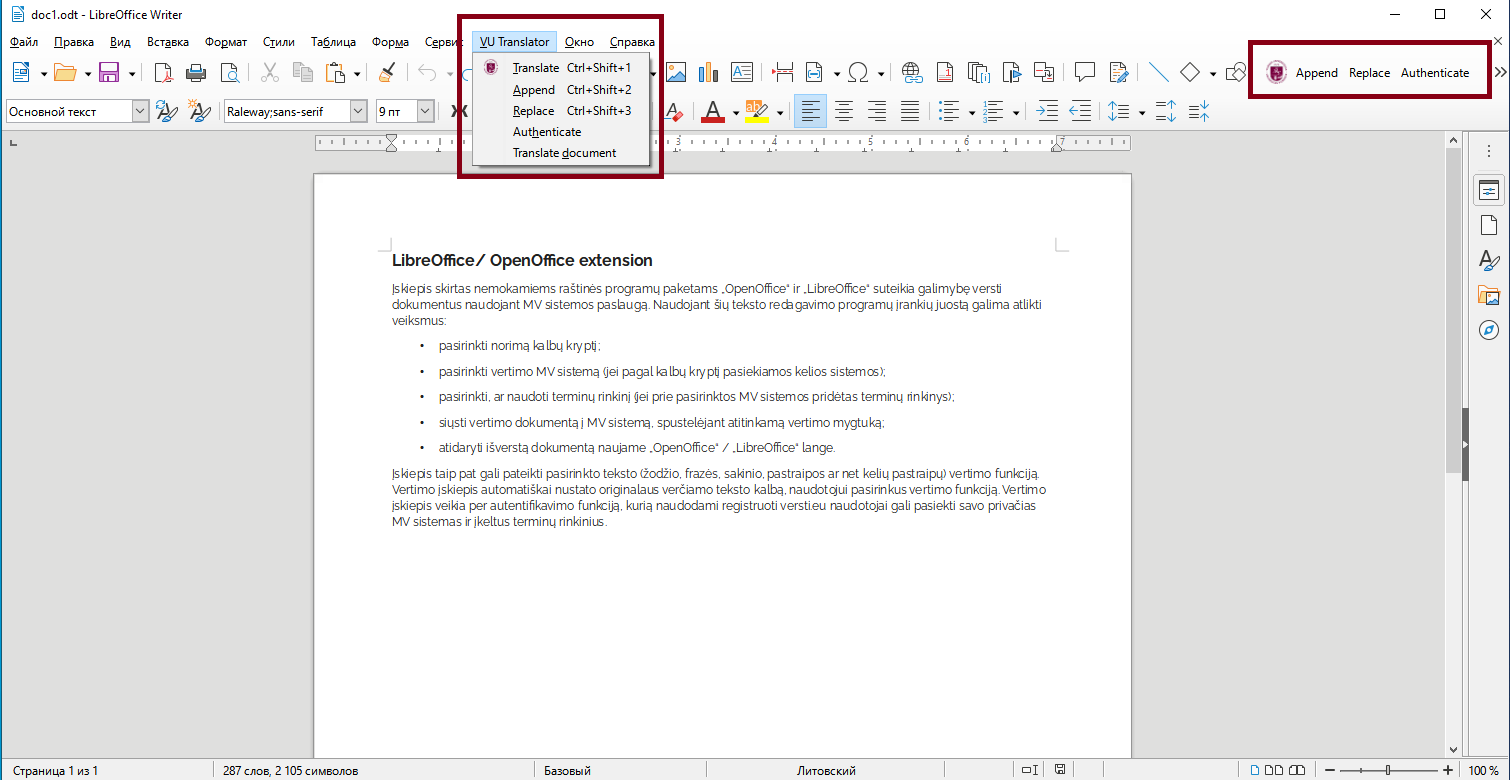Expand the font name dropdown

click(x=359, y=111)
